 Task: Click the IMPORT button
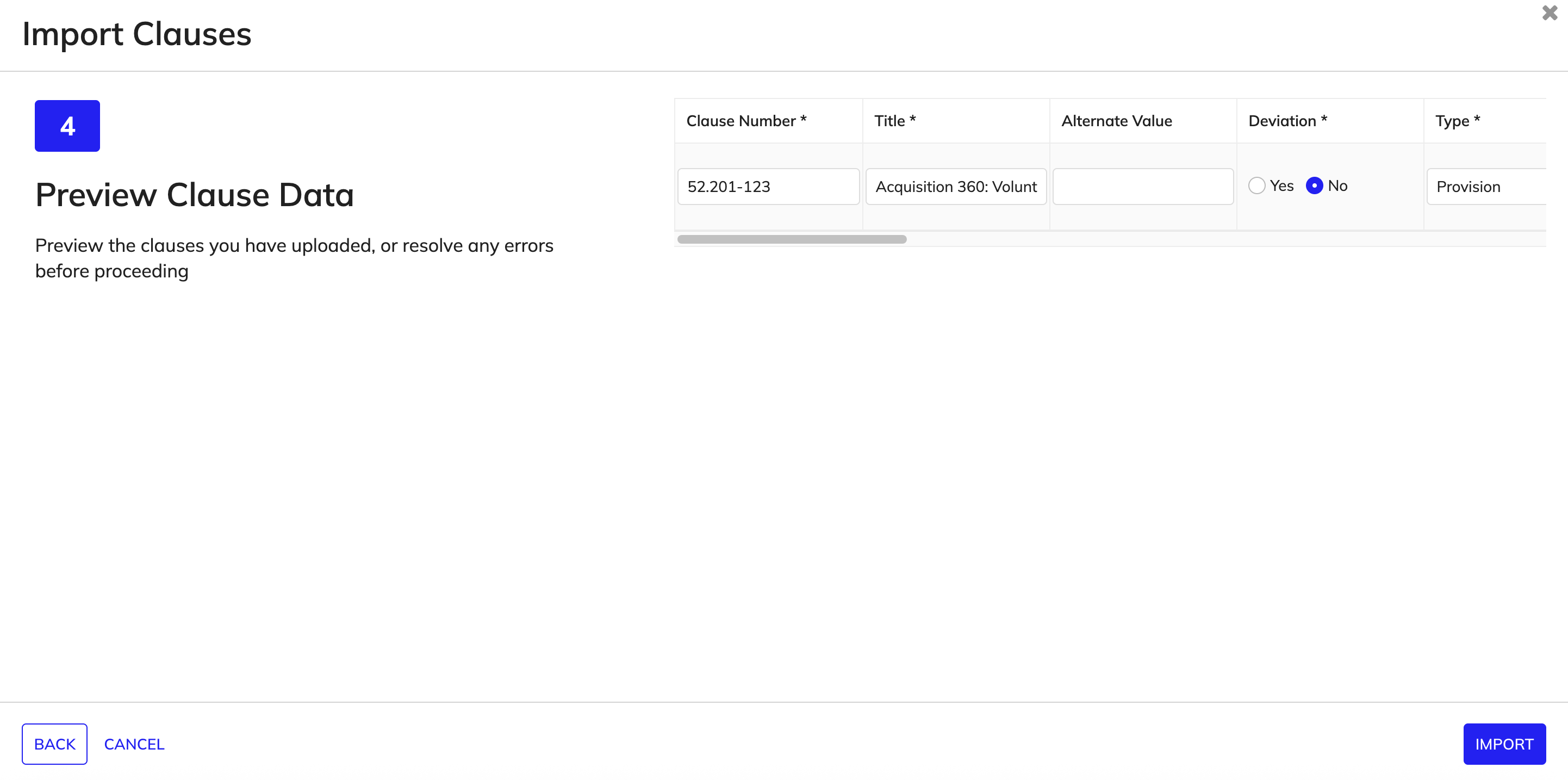click(1504, 744)
